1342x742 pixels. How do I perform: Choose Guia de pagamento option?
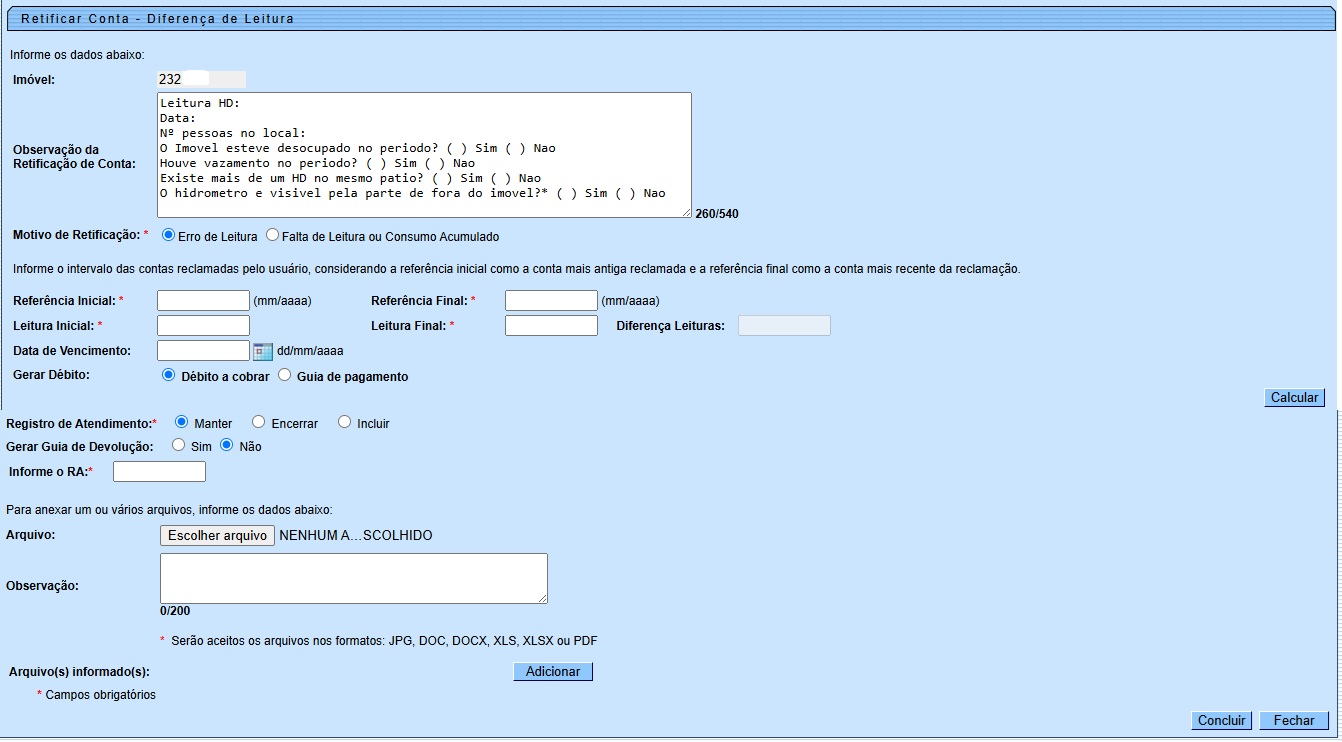[284, 376]
